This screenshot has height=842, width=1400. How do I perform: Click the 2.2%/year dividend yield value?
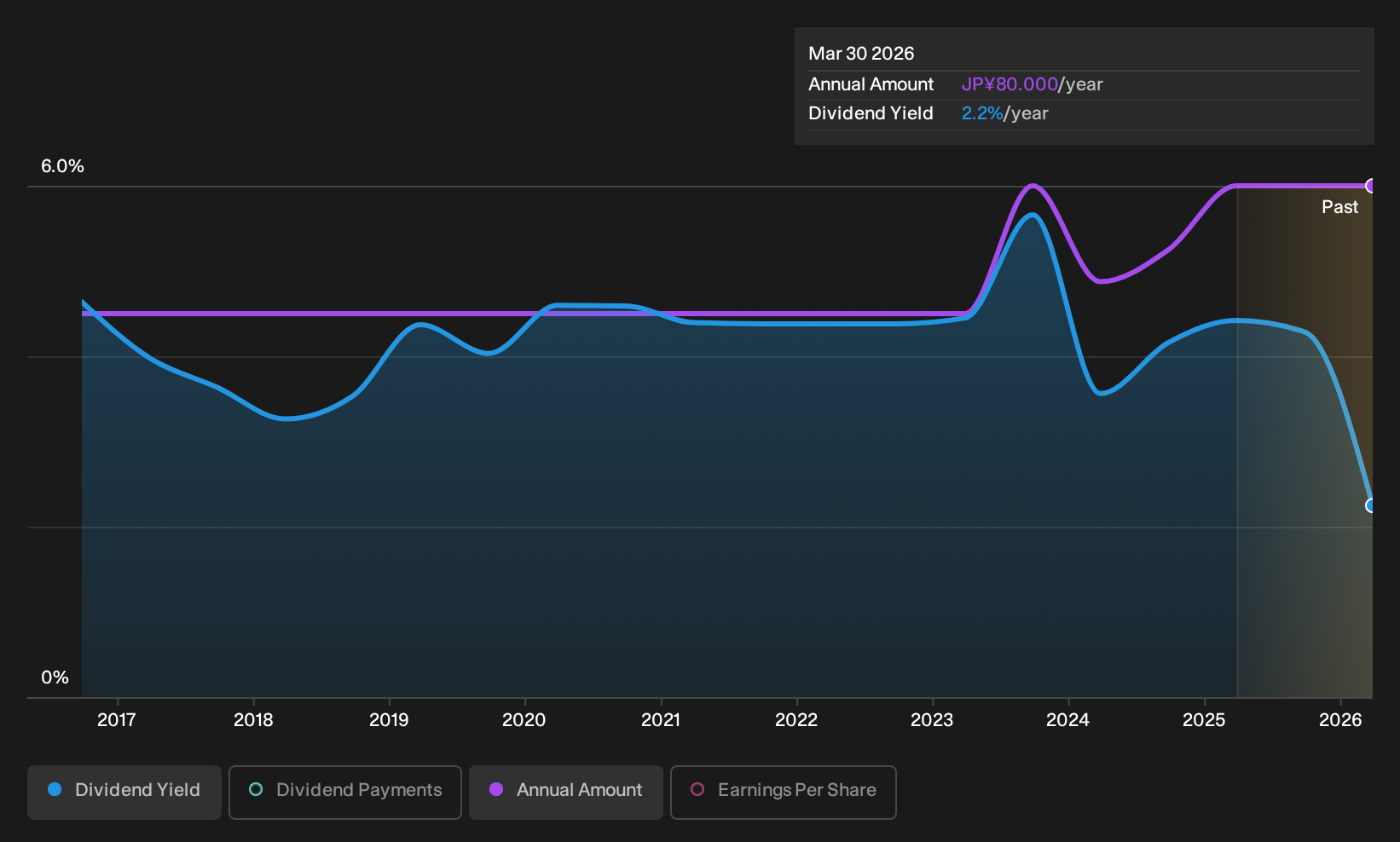(x=1004, y=113)
